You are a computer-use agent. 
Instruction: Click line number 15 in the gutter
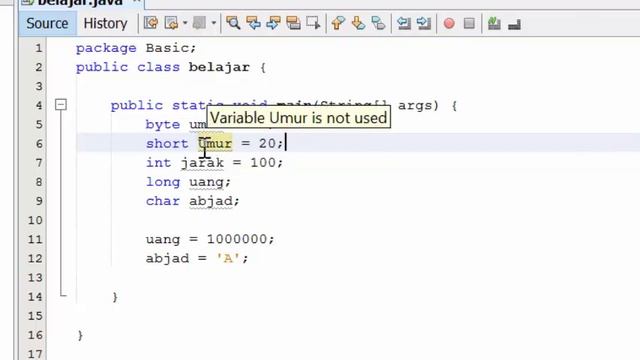pyautogui.click(x=35, y=316)
